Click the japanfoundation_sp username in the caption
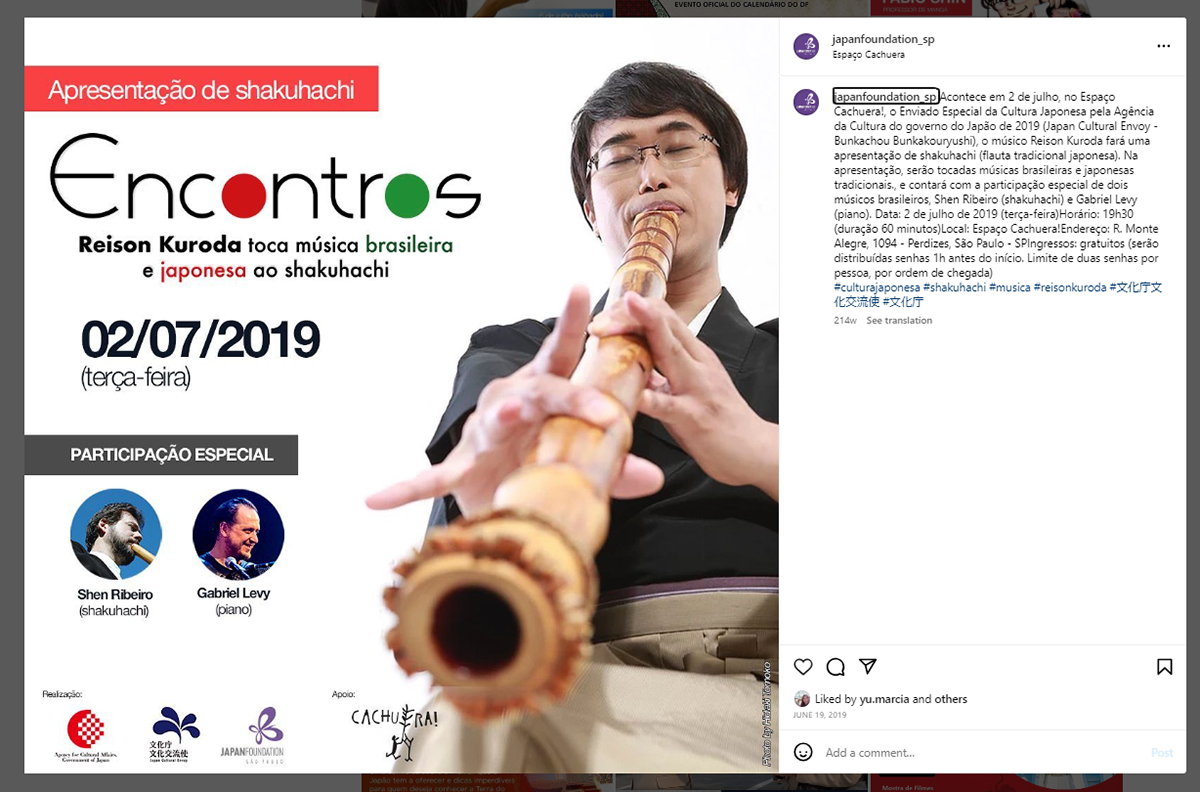 885,96
